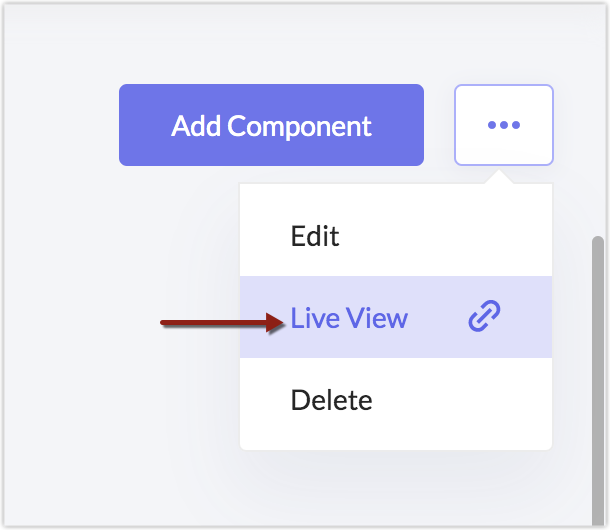
Task: Click the Edit menu entry
Action: [x=315, y=237]
